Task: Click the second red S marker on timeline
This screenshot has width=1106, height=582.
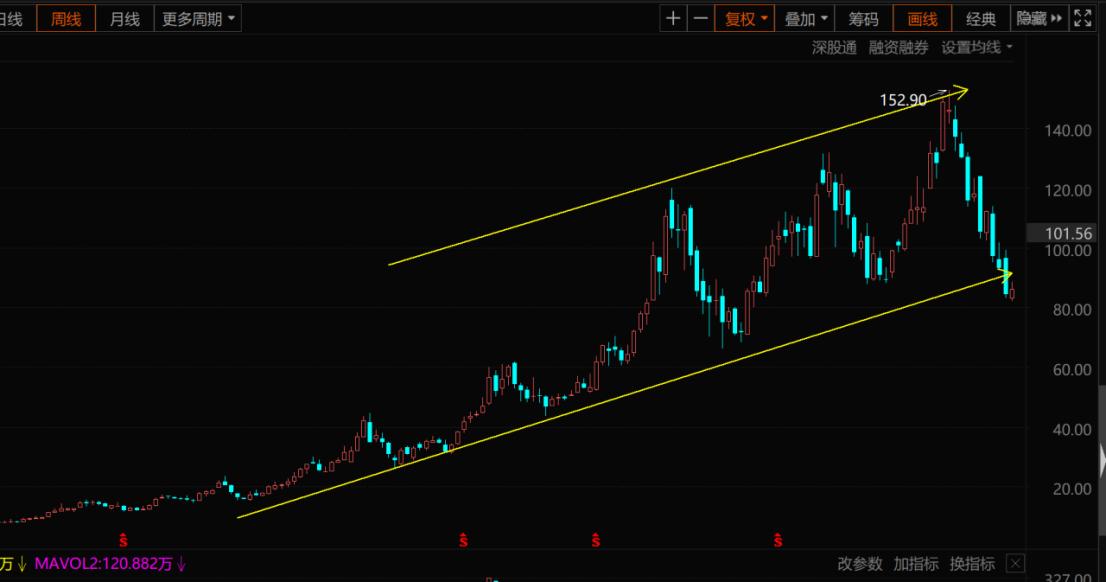Action: tap(463, 541)
